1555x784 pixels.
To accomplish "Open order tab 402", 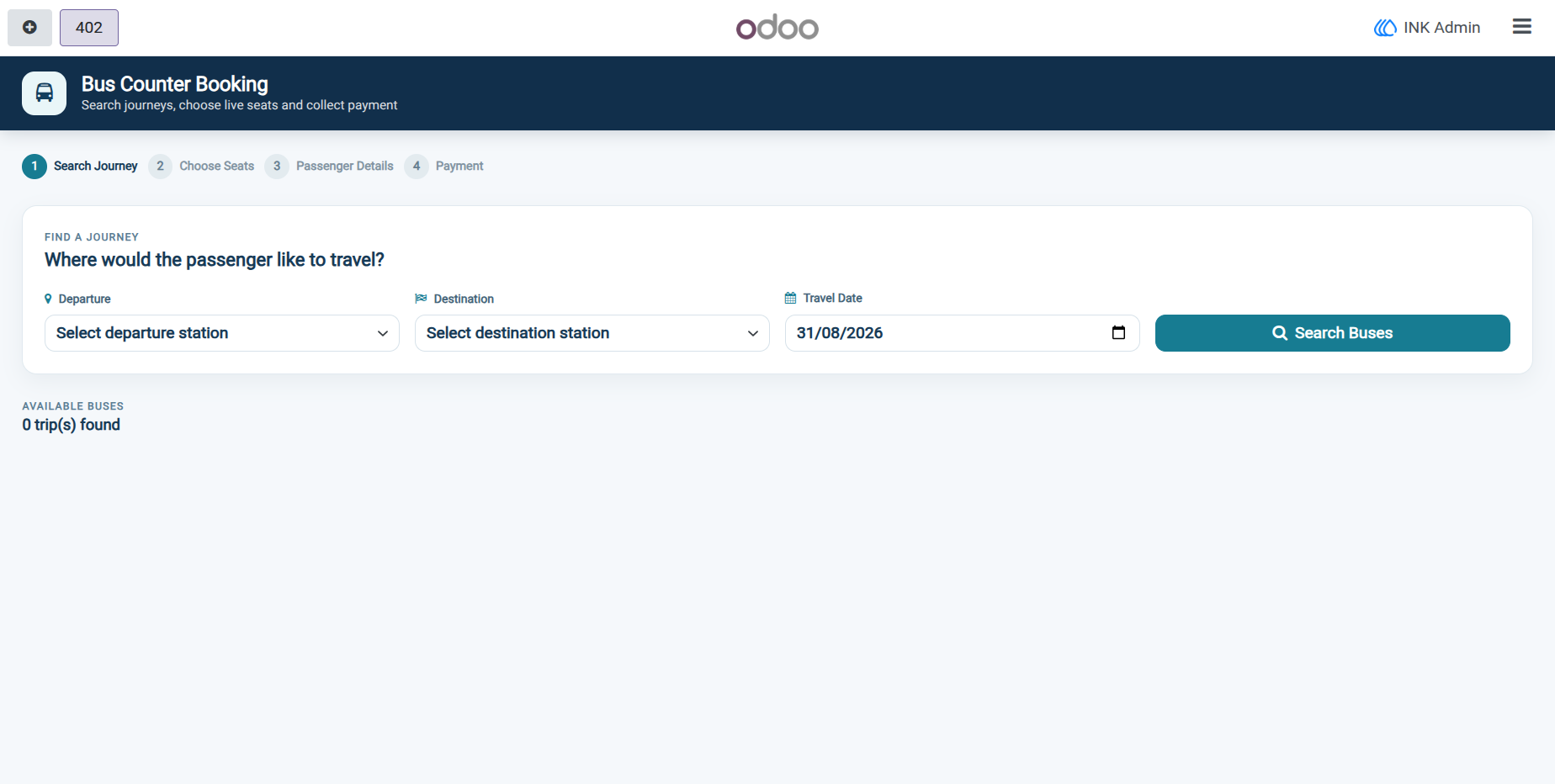I will [x=89, y=28].
